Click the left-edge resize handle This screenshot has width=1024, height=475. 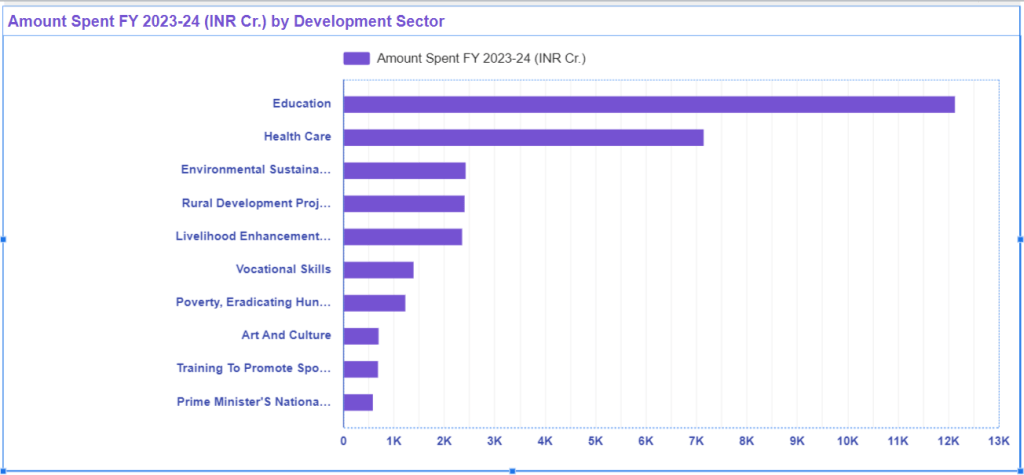(3, 239)
